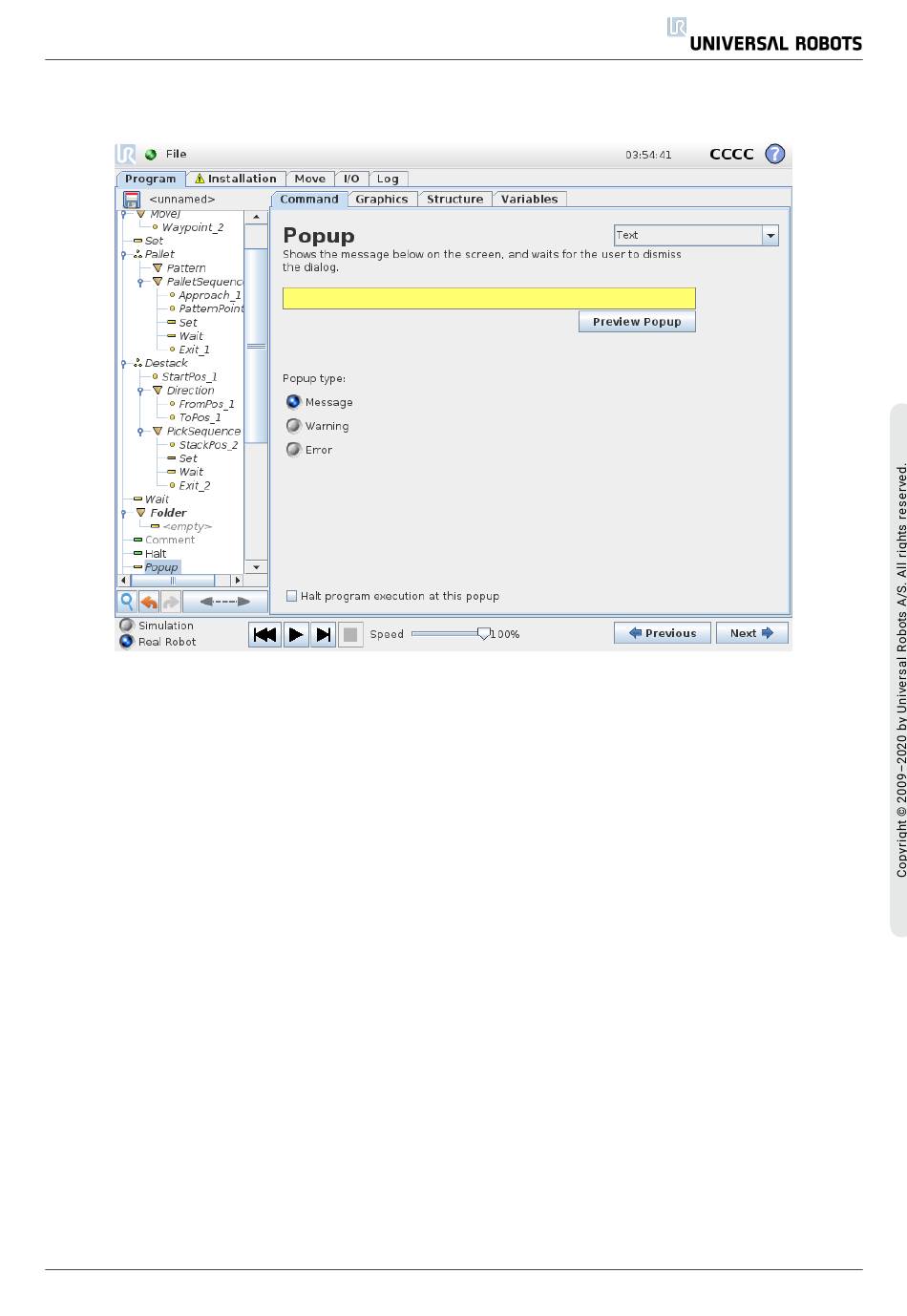Click the tree's horizontal scroll right arrow
This screenshot has height=1316, width=907.
[x=238, y=581]
